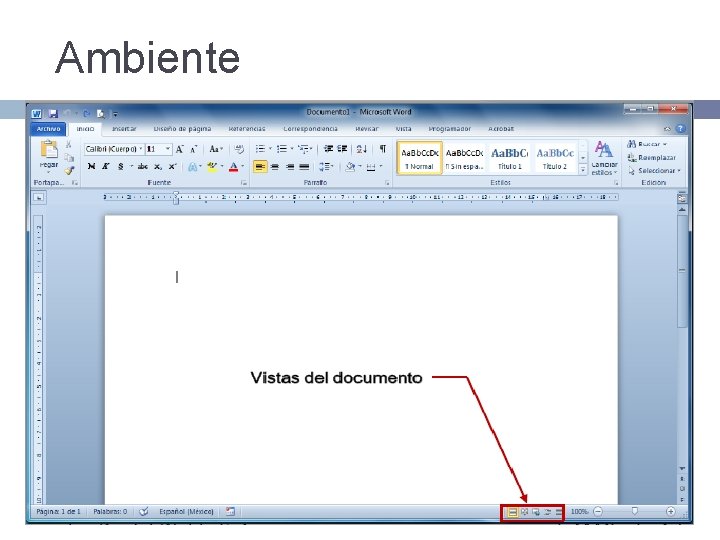Click the Shrink Font icon
Viewport: 720px width, 540px height.
[194, 149]
